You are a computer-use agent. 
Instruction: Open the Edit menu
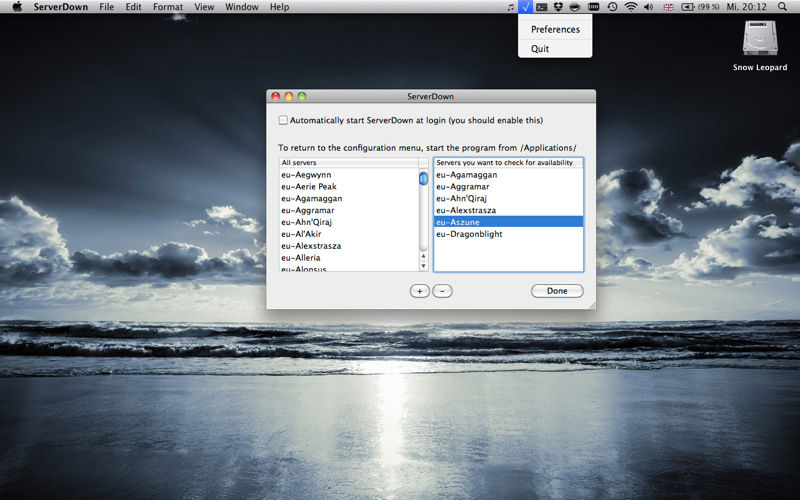pyautogui.click(x=133, y=7)
